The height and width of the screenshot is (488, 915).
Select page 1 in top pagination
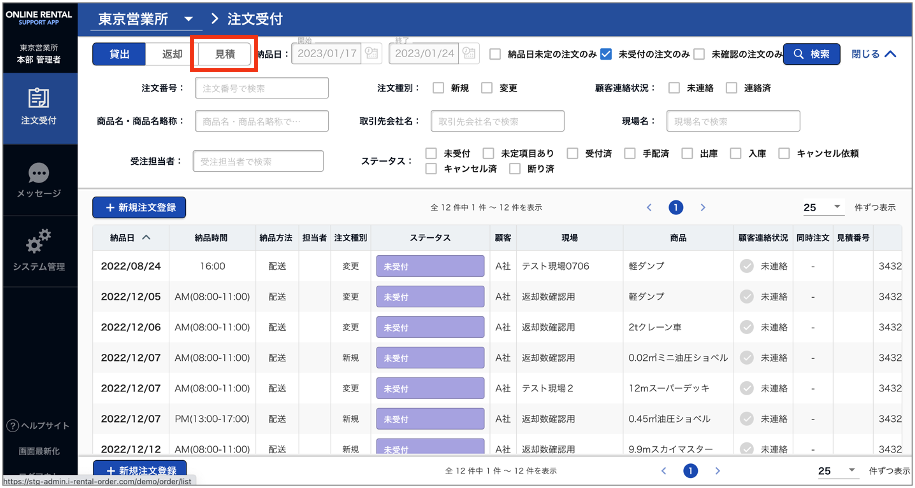(676, 207)
